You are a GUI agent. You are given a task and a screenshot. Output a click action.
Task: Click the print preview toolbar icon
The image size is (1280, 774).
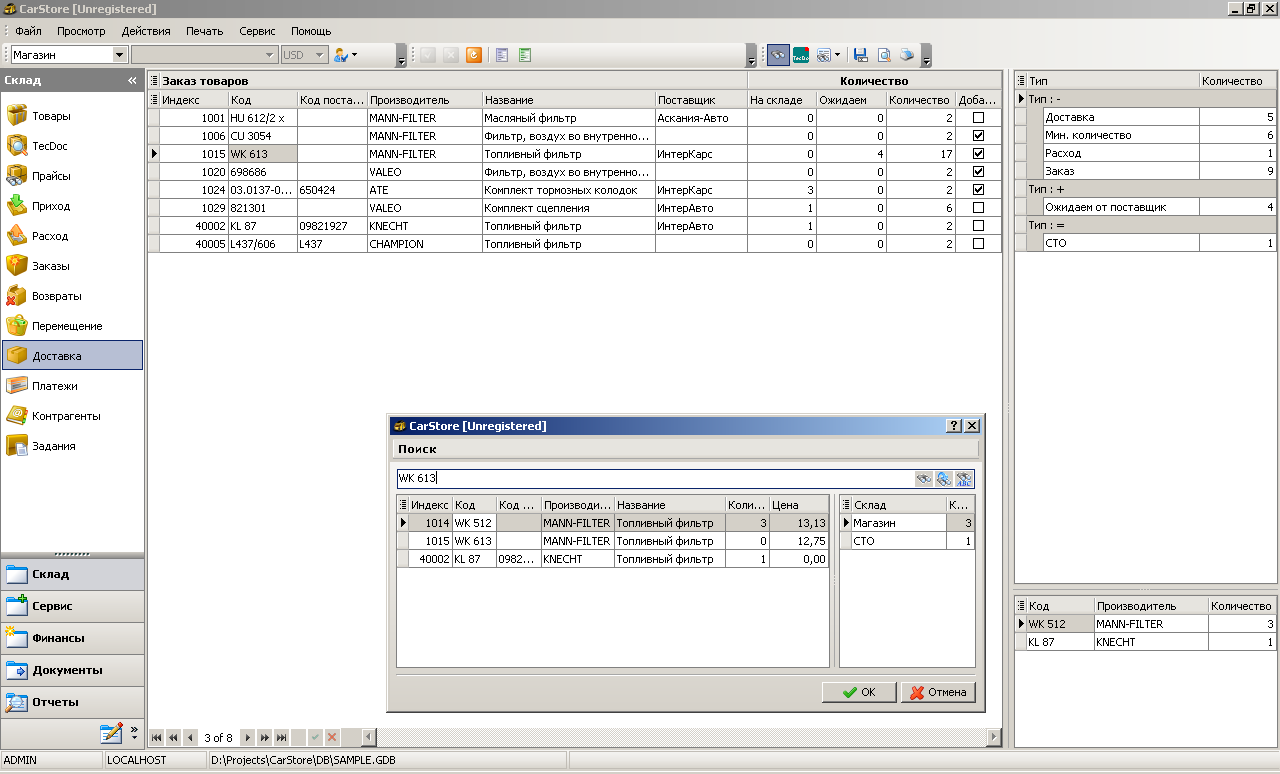coord(884,55)
